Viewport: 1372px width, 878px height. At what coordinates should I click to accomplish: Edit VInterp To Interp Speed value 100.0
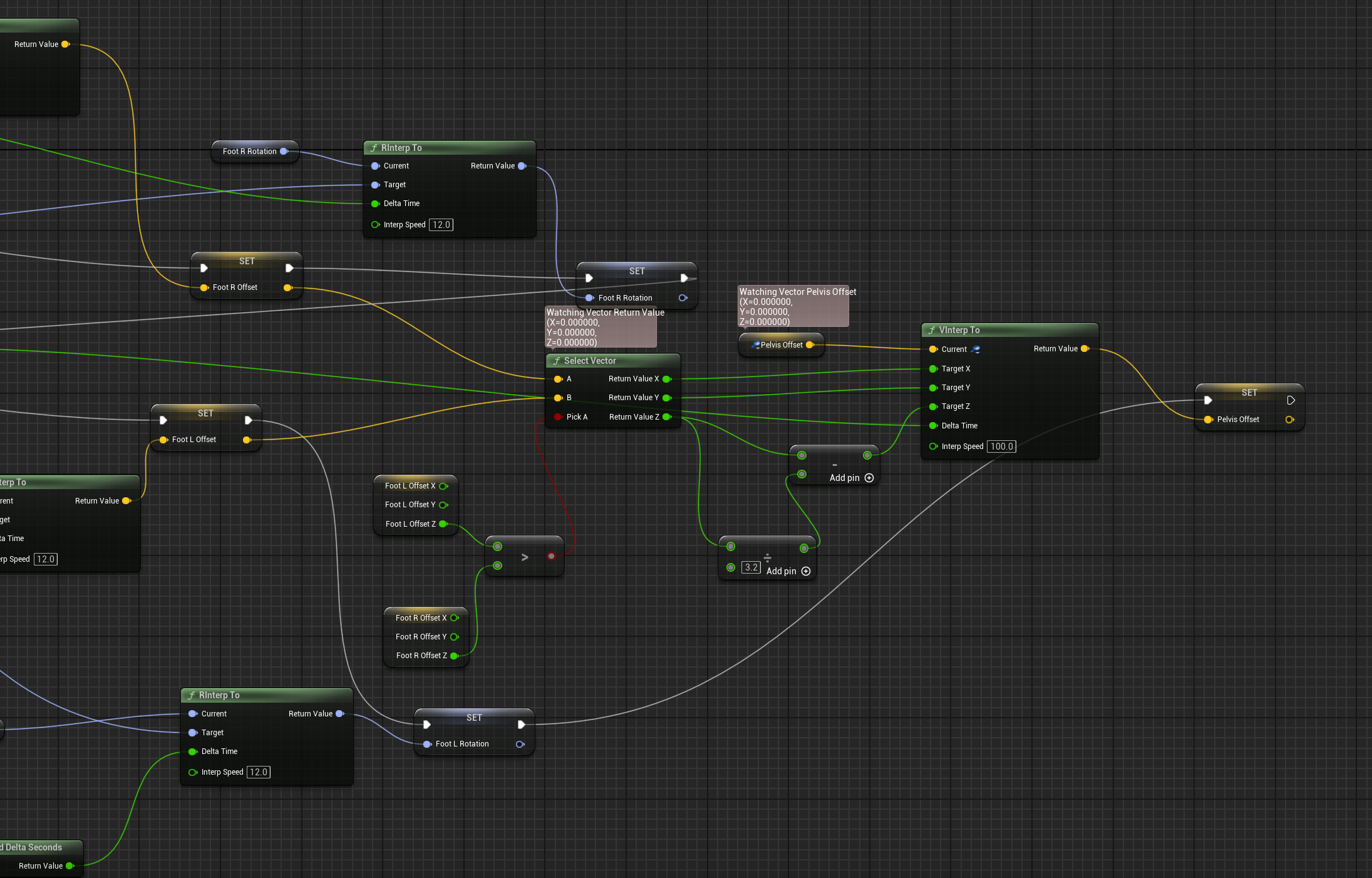[x=1001, y=447]
